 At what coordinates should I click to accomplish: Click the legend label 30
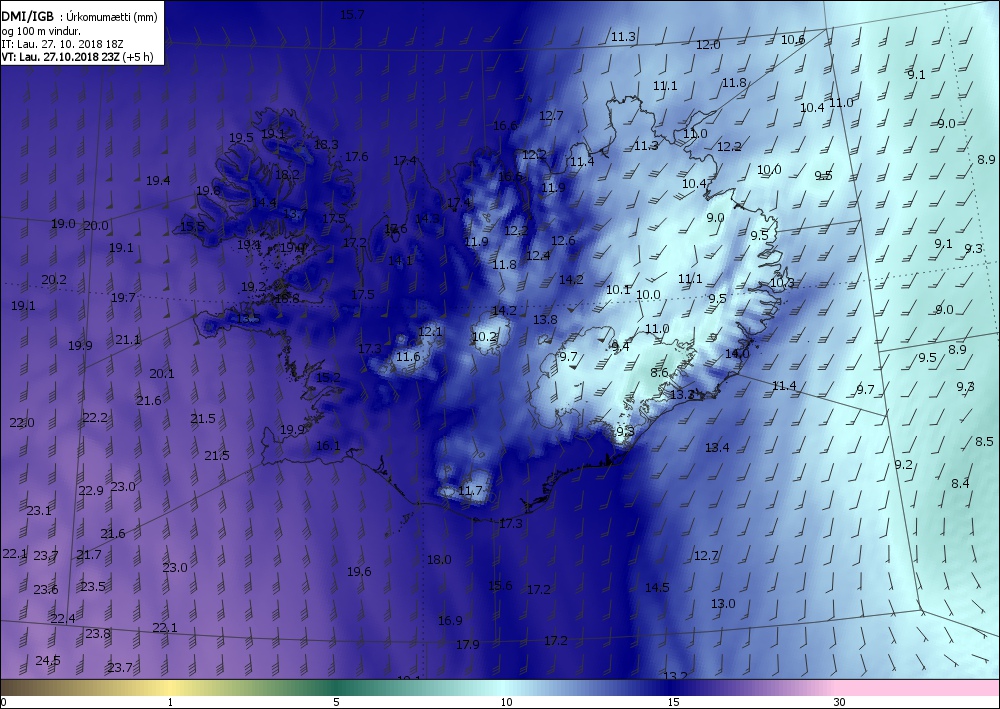click(x=839, y=703)
